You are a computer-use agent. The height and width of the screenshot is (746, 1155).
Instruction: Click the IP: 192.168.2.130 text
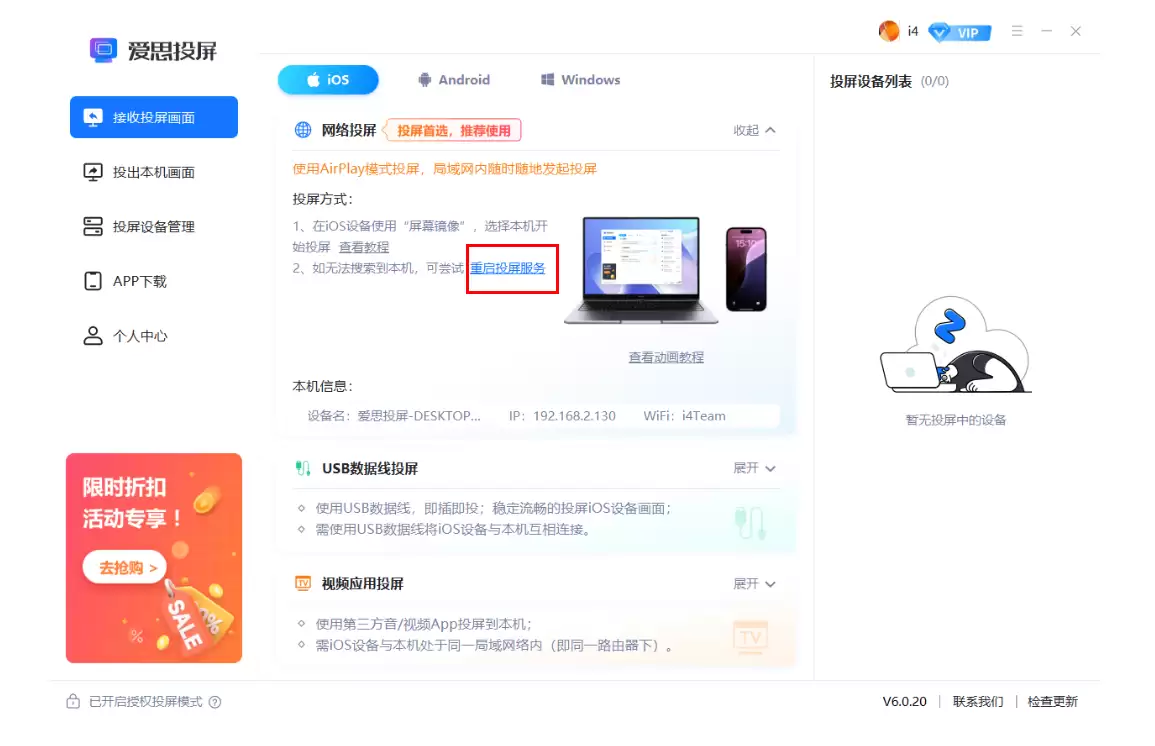[562, 416]
